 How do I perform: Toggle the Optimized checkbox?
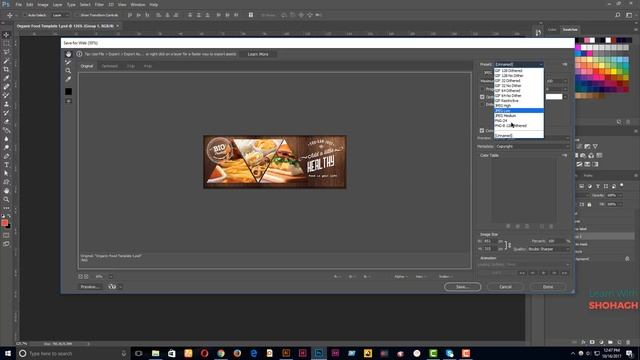coord(482,97)
